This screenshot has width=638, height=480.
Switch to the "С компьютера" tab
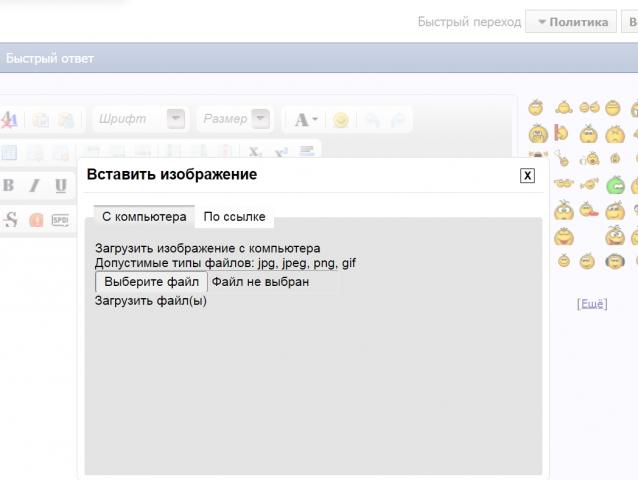(x=144, y=216)
